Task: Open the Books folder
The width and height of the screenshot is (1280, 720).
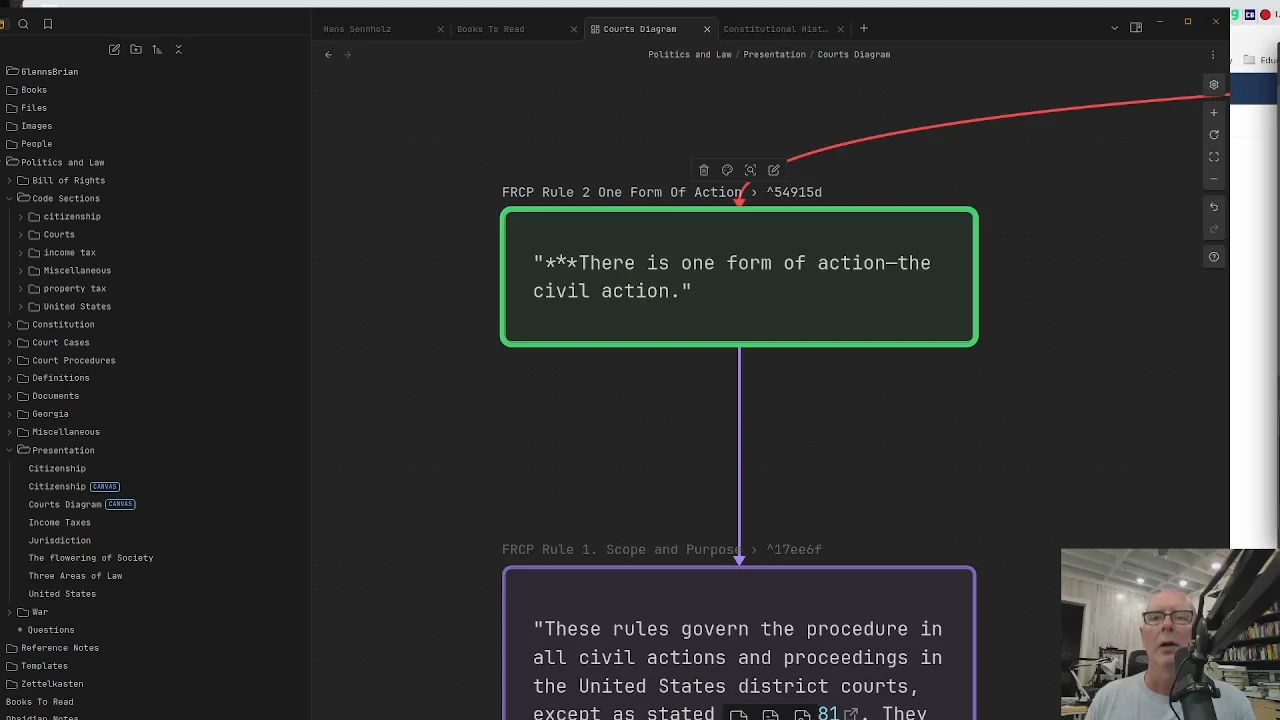Action: (34, 90)
